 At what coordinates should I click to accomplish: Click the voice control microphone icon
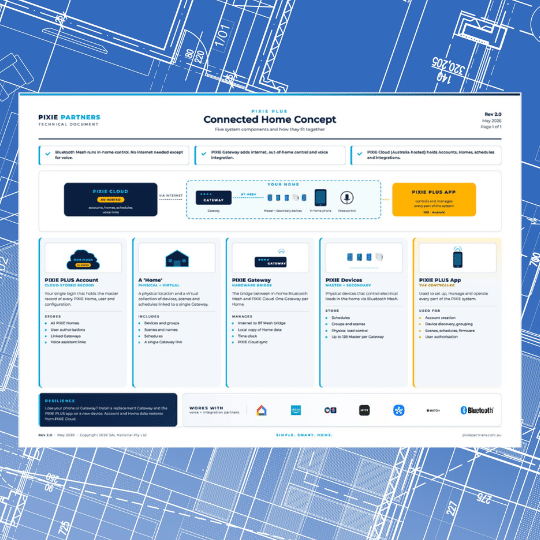(x=347, y=198)
